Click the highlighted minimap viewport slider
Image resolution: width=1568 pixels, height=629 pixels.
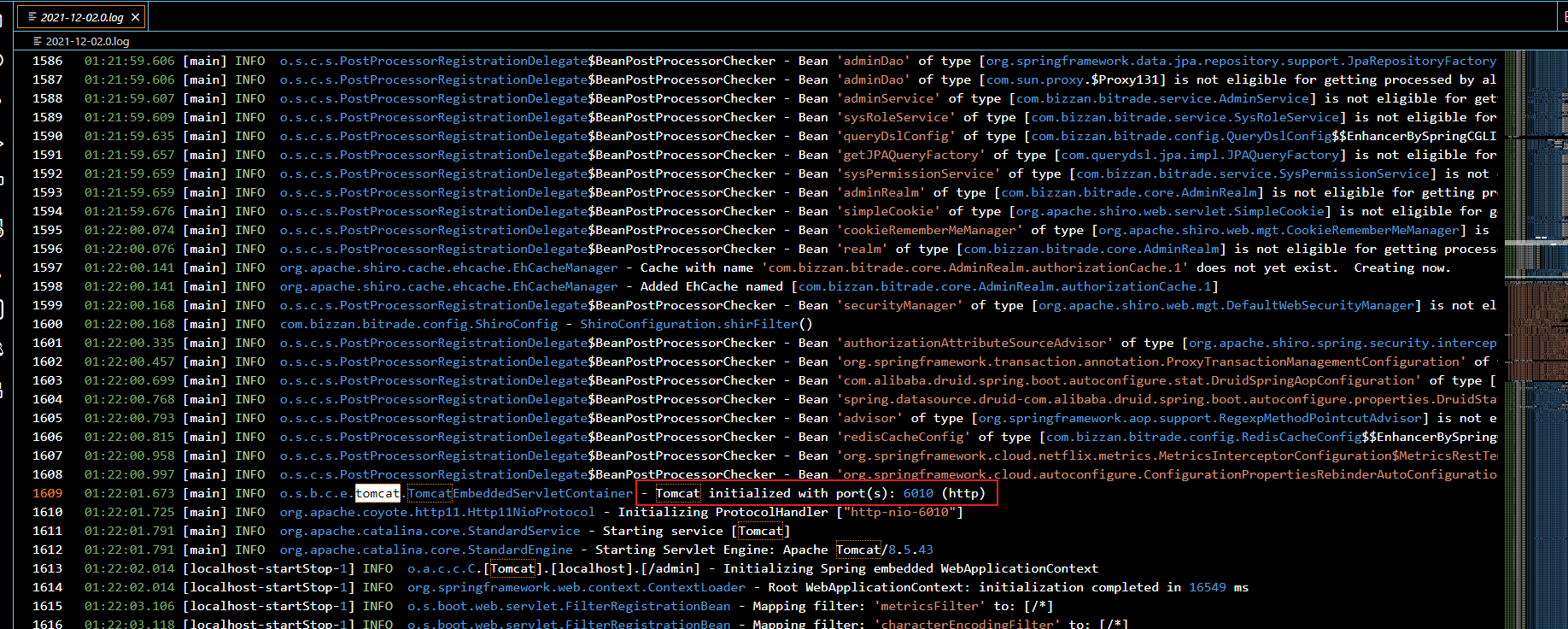[x=1535, y=244]
